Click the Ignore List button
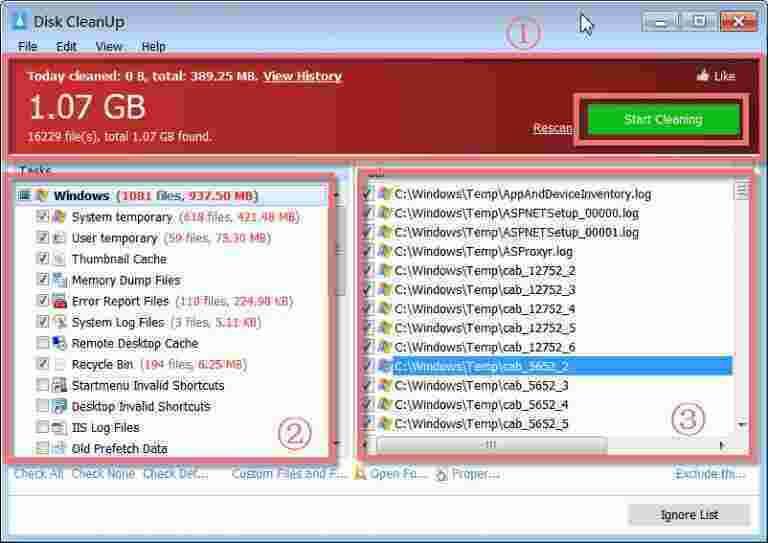 click(689, 515)
